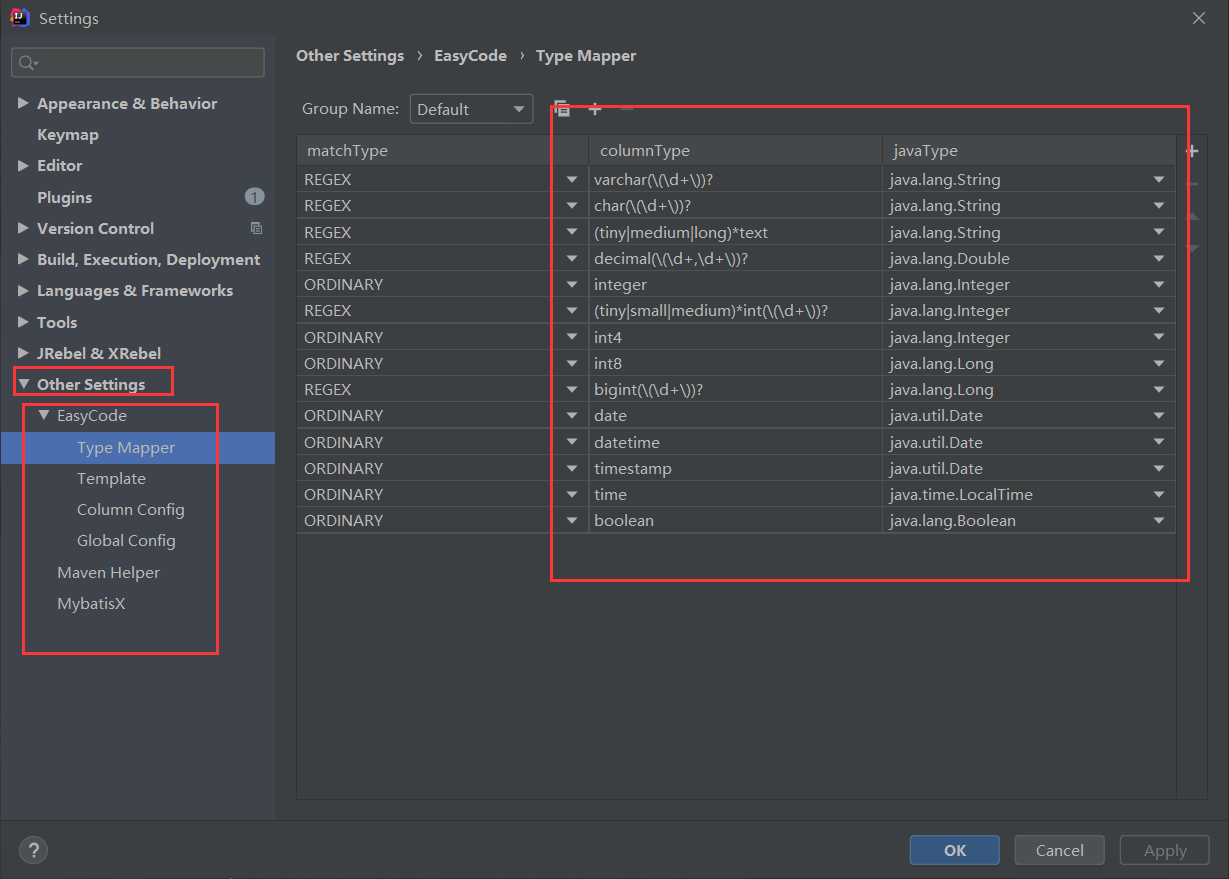Select Global Config under EasyCode

[x=126, y=541]
